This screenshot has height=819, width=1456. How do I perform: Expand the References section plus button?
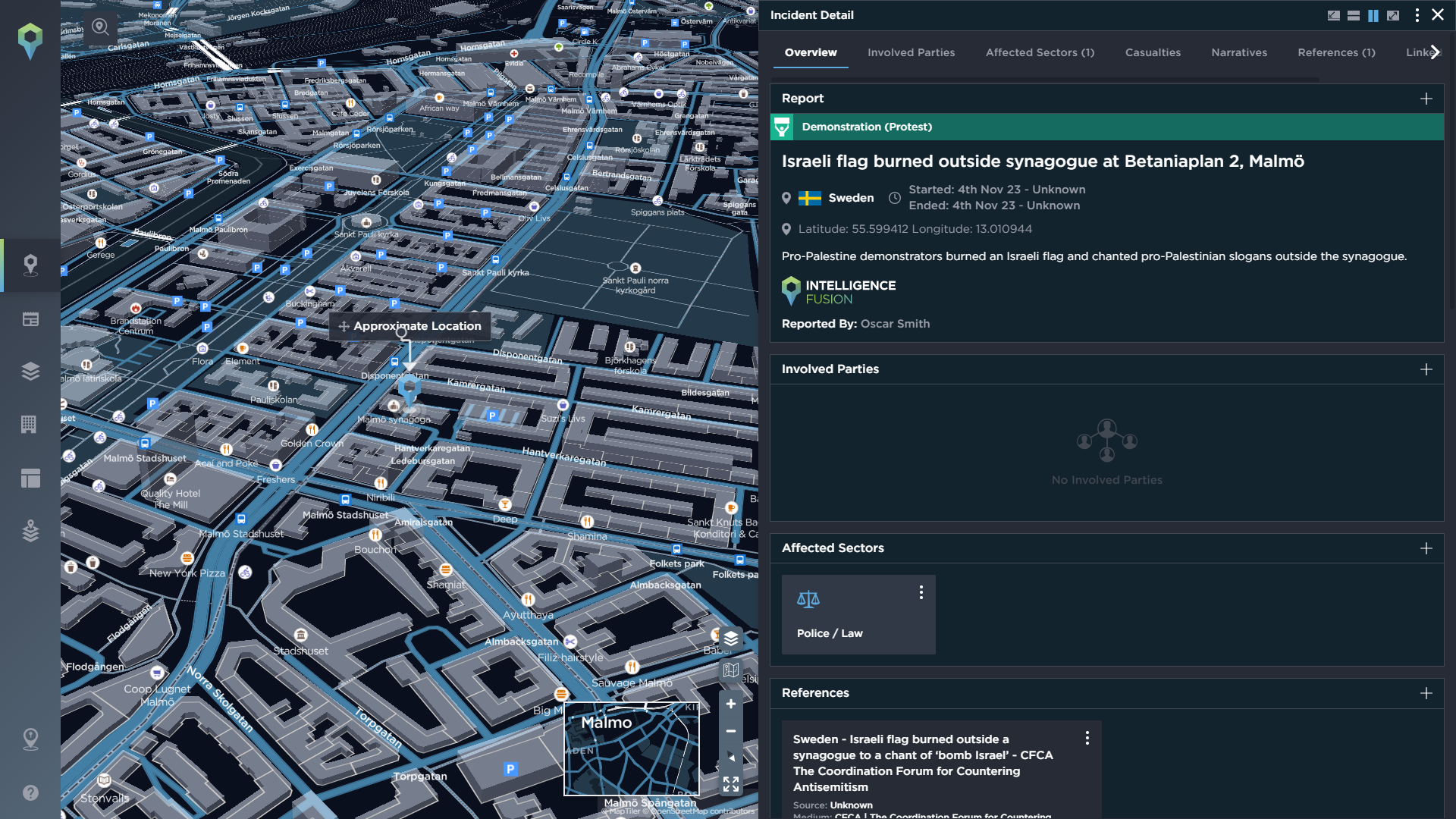1426,693
